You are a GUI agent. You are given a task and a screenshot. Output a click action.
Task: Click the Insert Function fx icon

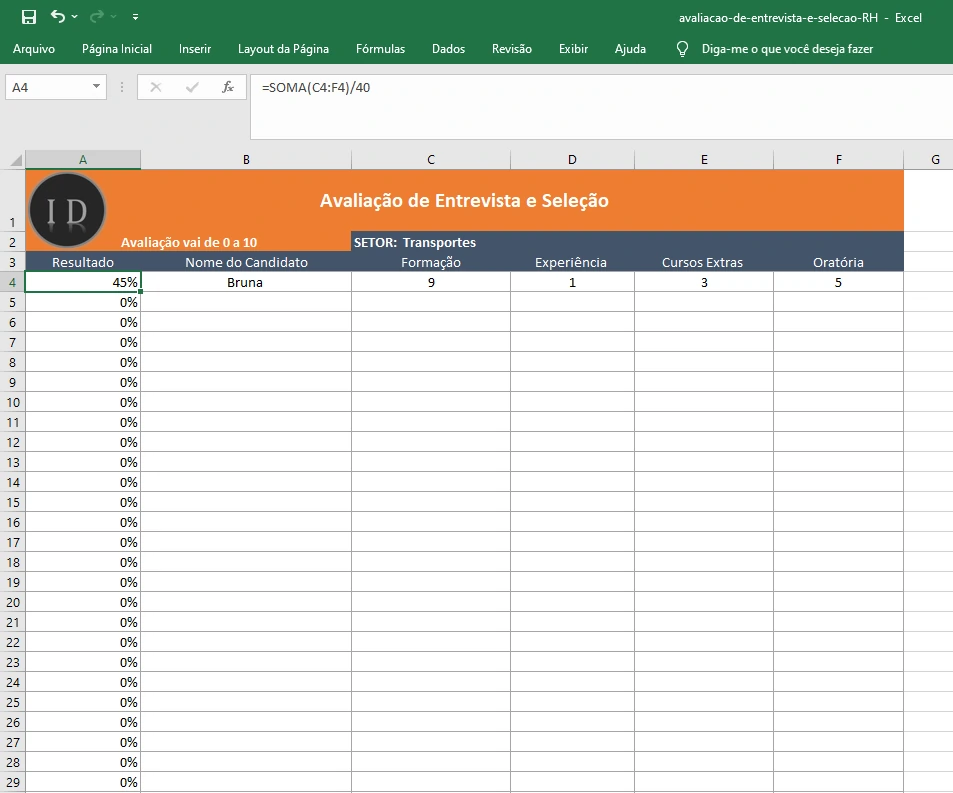[227, 87]
